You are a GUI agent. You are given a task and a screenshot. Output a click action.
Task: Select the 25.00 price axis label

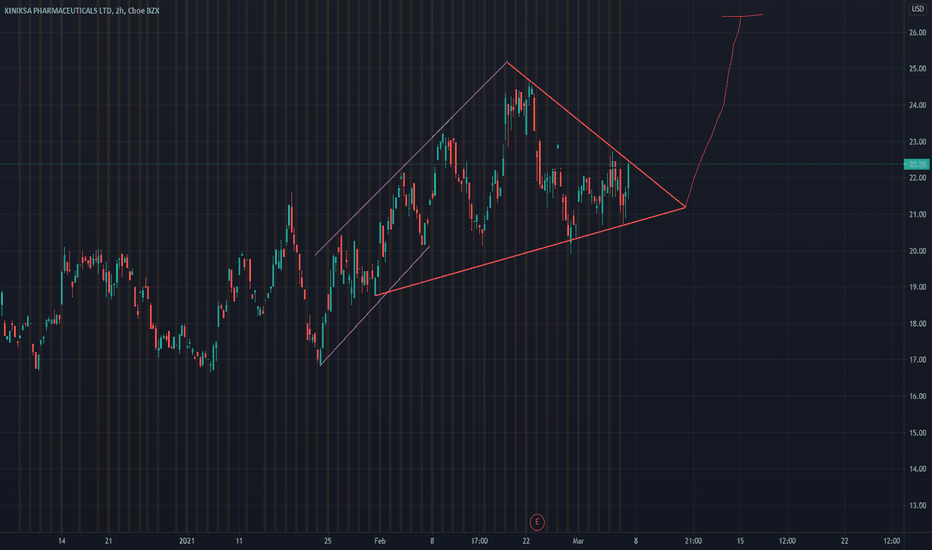pos(917,69)
